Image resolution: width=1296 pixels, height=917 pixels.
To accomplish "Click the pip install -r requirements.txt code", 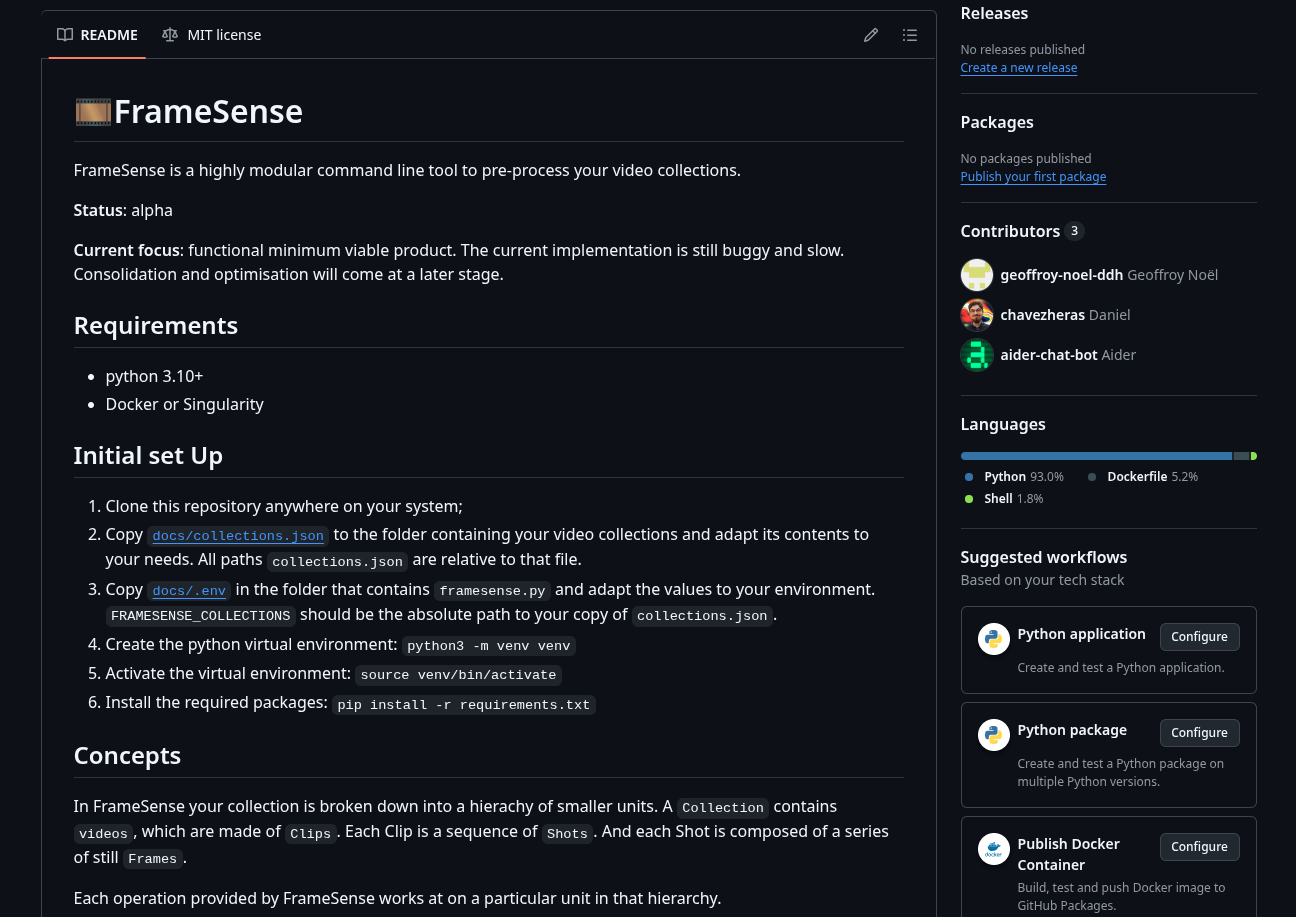I will point(464,705).
